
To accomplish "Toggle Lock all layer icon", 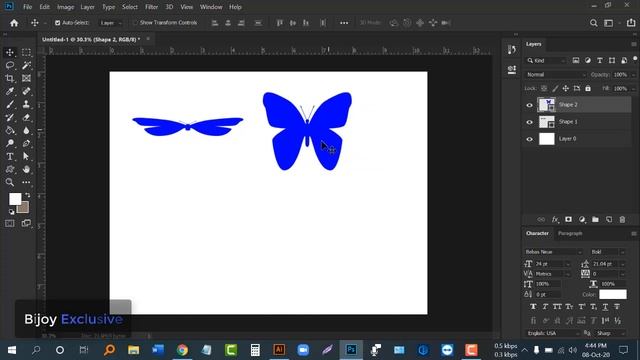I will [x=588, y=88].
